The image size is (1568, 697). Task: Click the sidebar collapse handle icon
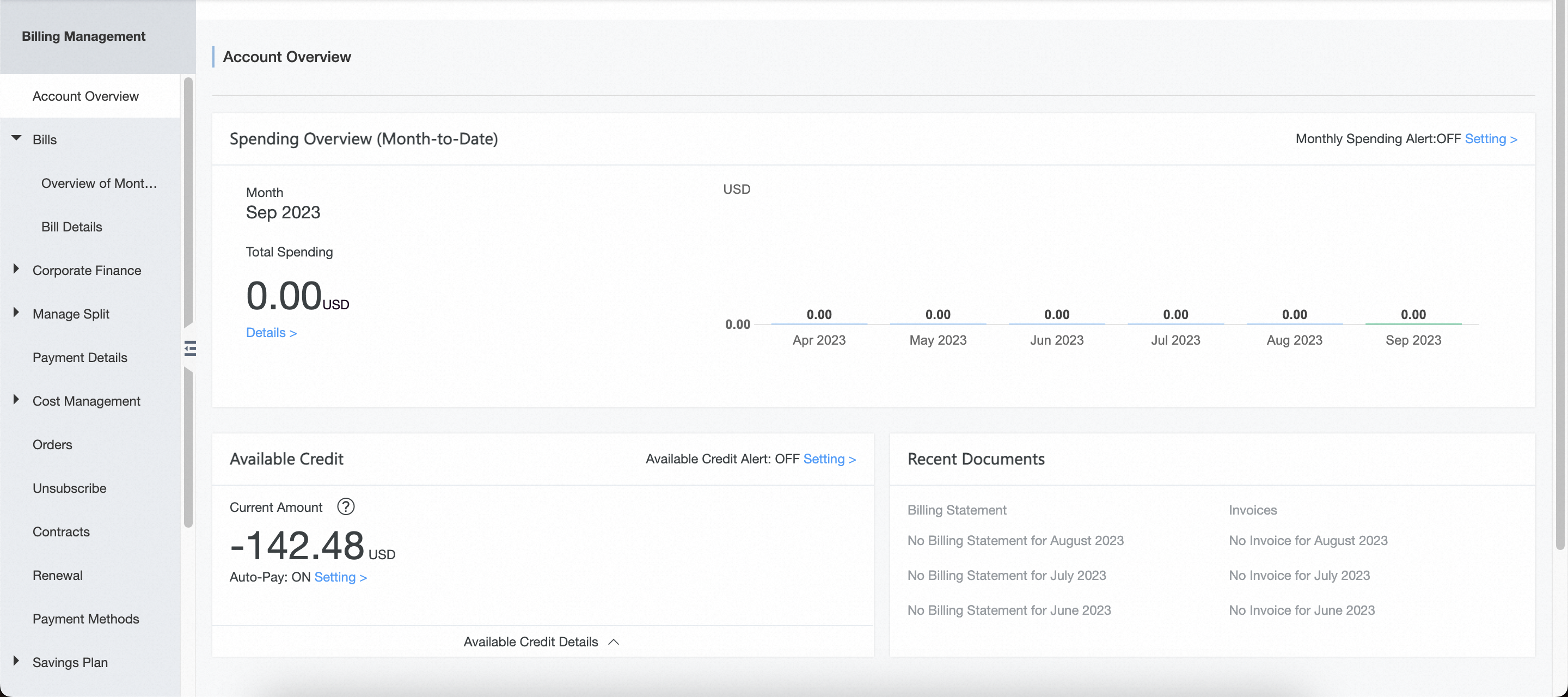[190, 348]
